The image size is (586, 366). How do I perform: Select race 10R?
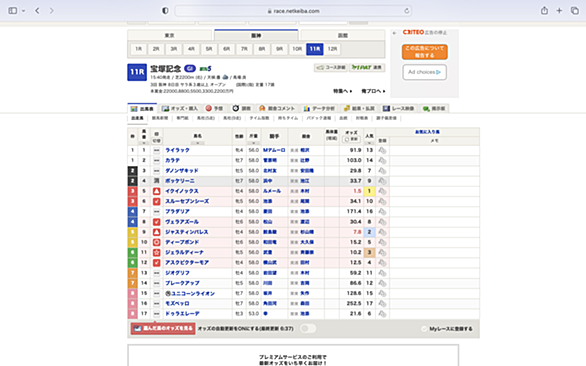297,49
